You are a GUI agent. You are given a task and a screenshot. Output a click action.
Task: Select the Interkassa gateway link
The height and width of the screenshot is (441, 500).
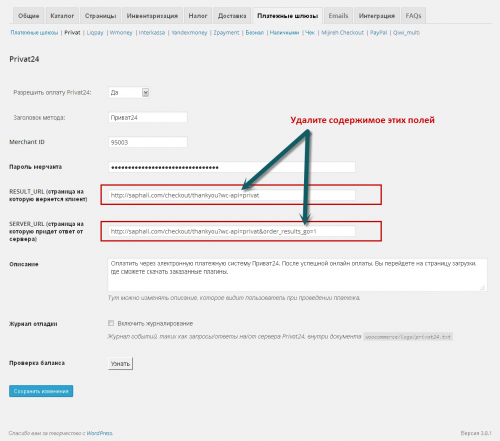tap(152, 33)
